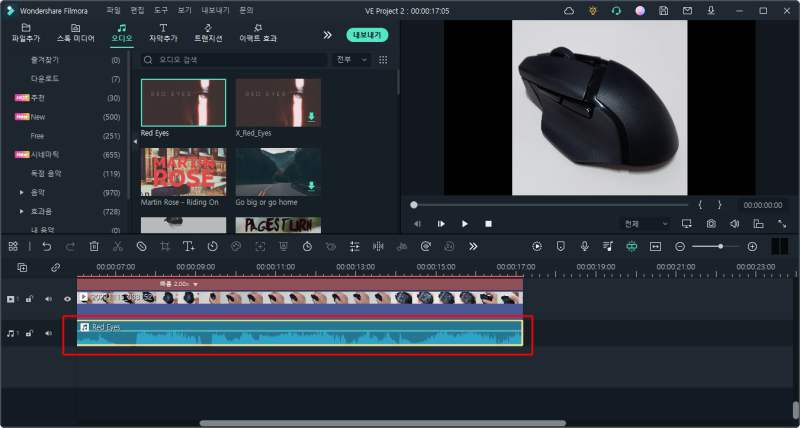Toggle grid view of audio library
This screenshot has height=428, width=800.
(383, 60)
